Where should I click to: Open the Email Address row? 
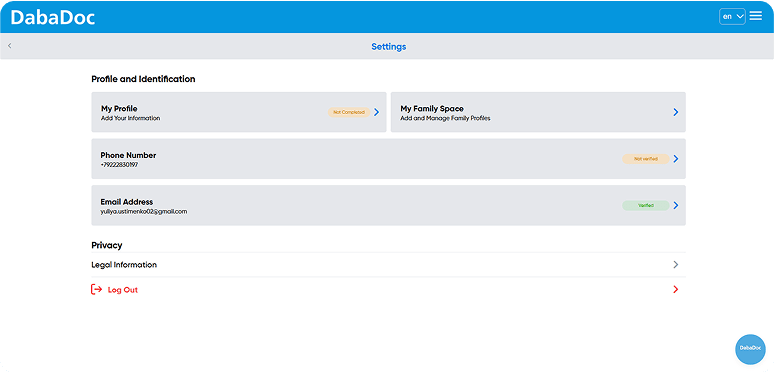[x=388, y=205]
